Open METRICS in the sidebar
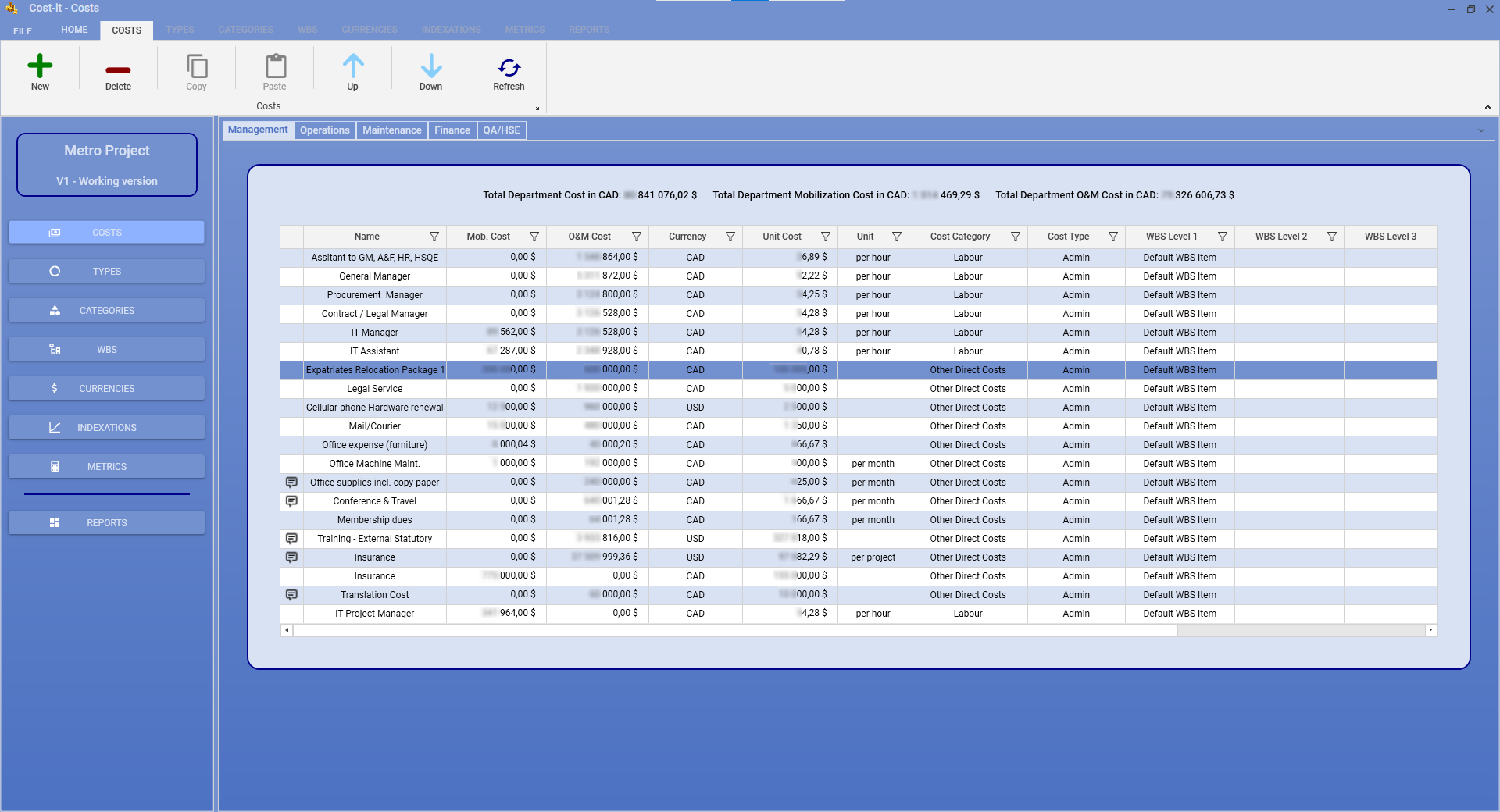Viewport: 1500px width, 812px height. click(x=107, y=467)
